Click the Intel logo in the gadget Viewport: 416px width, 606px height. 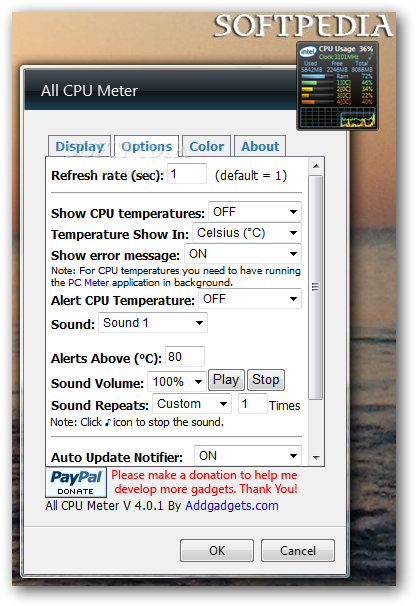coord(308,51)
